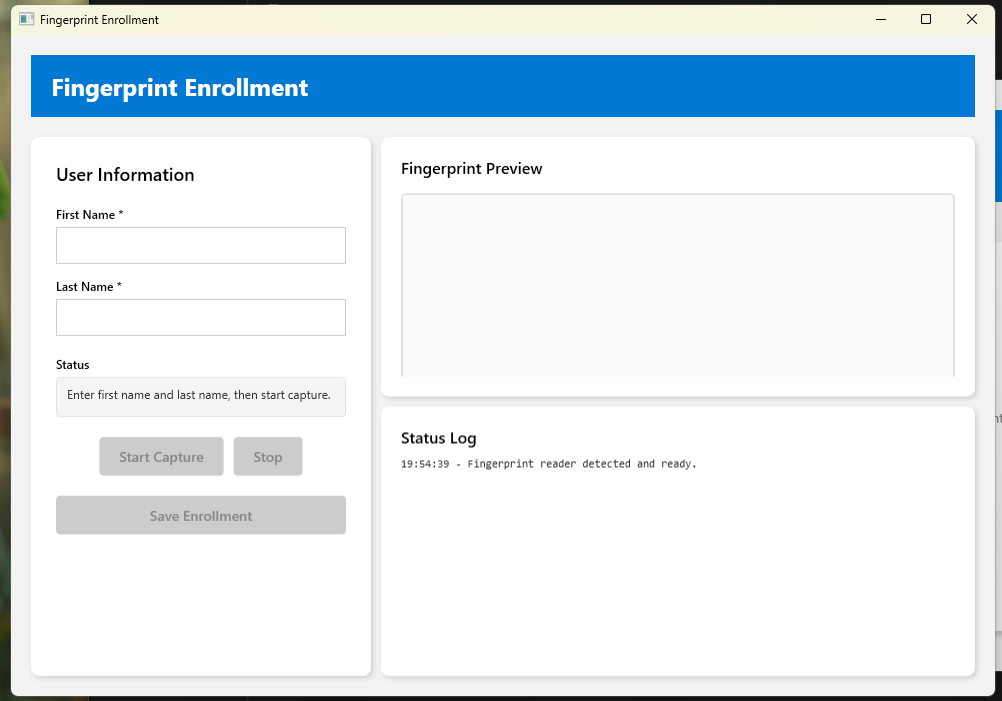Focus the First Name input field
Viewport: 1002px width, 701px height.
point(201,245)
